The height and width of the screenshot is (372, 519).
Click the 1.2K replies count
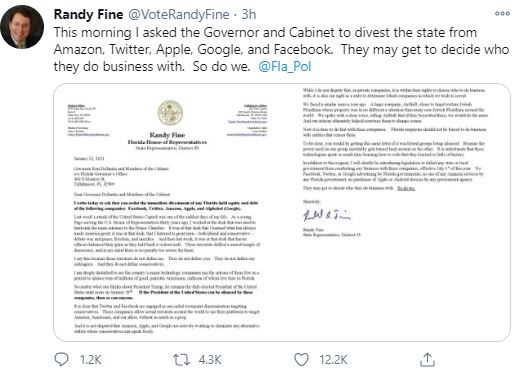pos(90,360)
